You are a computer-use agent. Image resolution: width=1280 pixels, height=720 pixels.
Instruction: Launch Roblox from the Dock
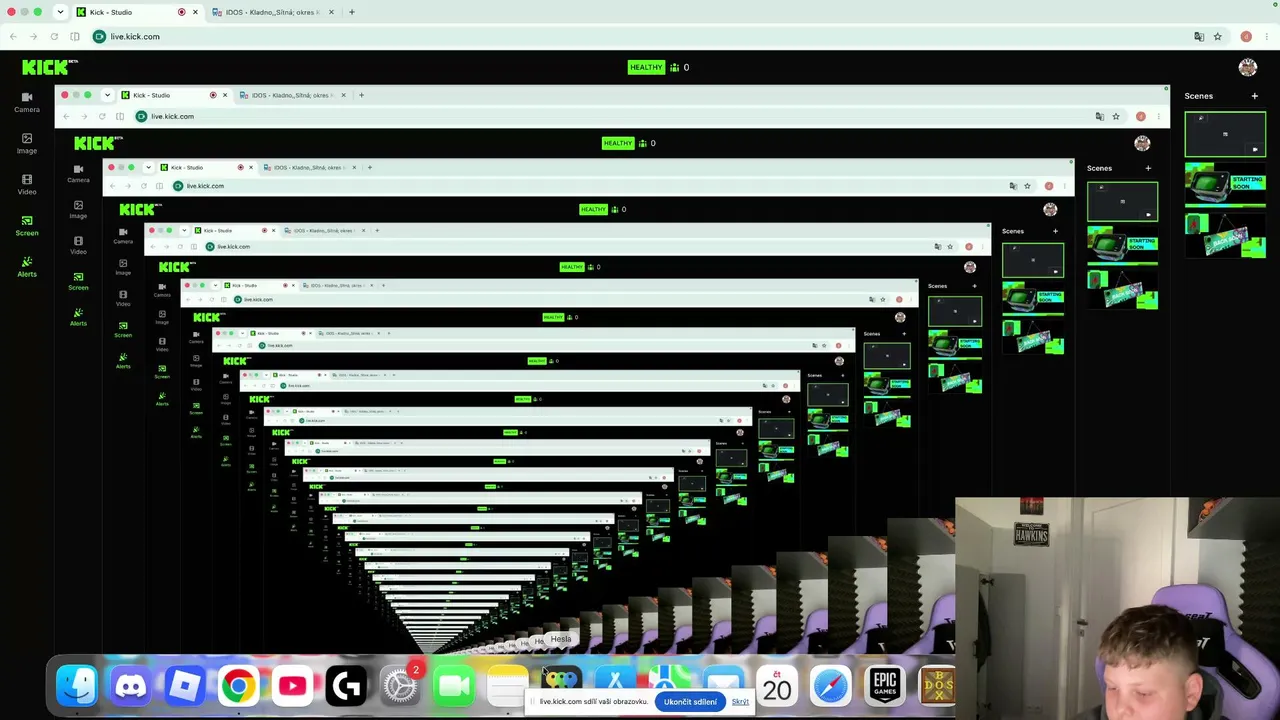click(185, 686)
